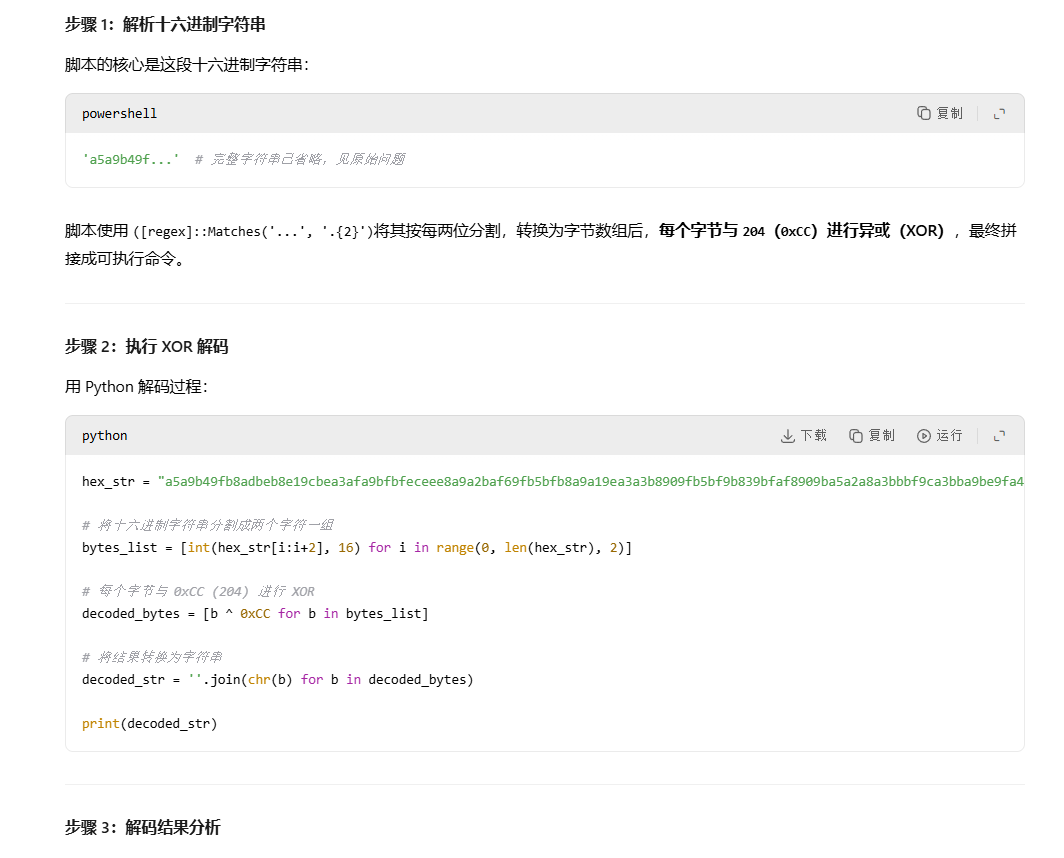
Task: Download the python code snippet
Action: click(804, 436)
